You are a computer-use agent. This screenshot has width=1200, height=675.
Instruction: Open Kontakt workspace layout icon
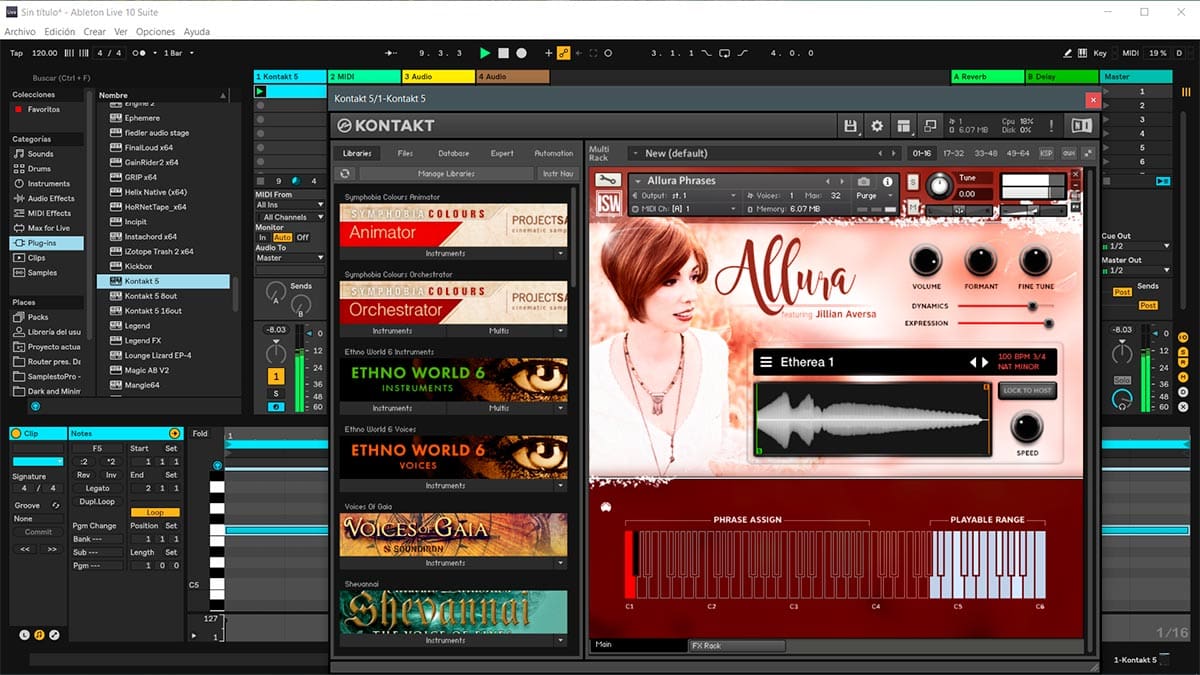click(903, 126)
